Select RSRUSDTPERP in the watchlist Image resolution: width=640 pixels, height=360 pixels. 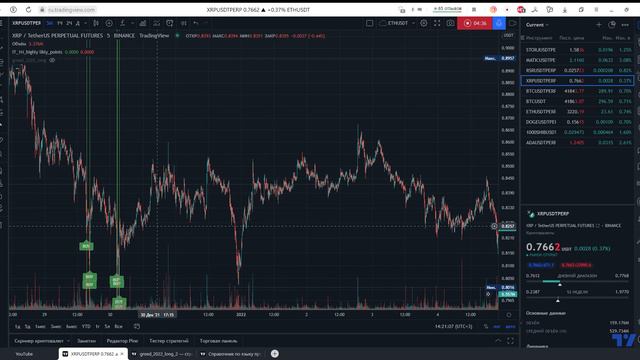point(578,70)
